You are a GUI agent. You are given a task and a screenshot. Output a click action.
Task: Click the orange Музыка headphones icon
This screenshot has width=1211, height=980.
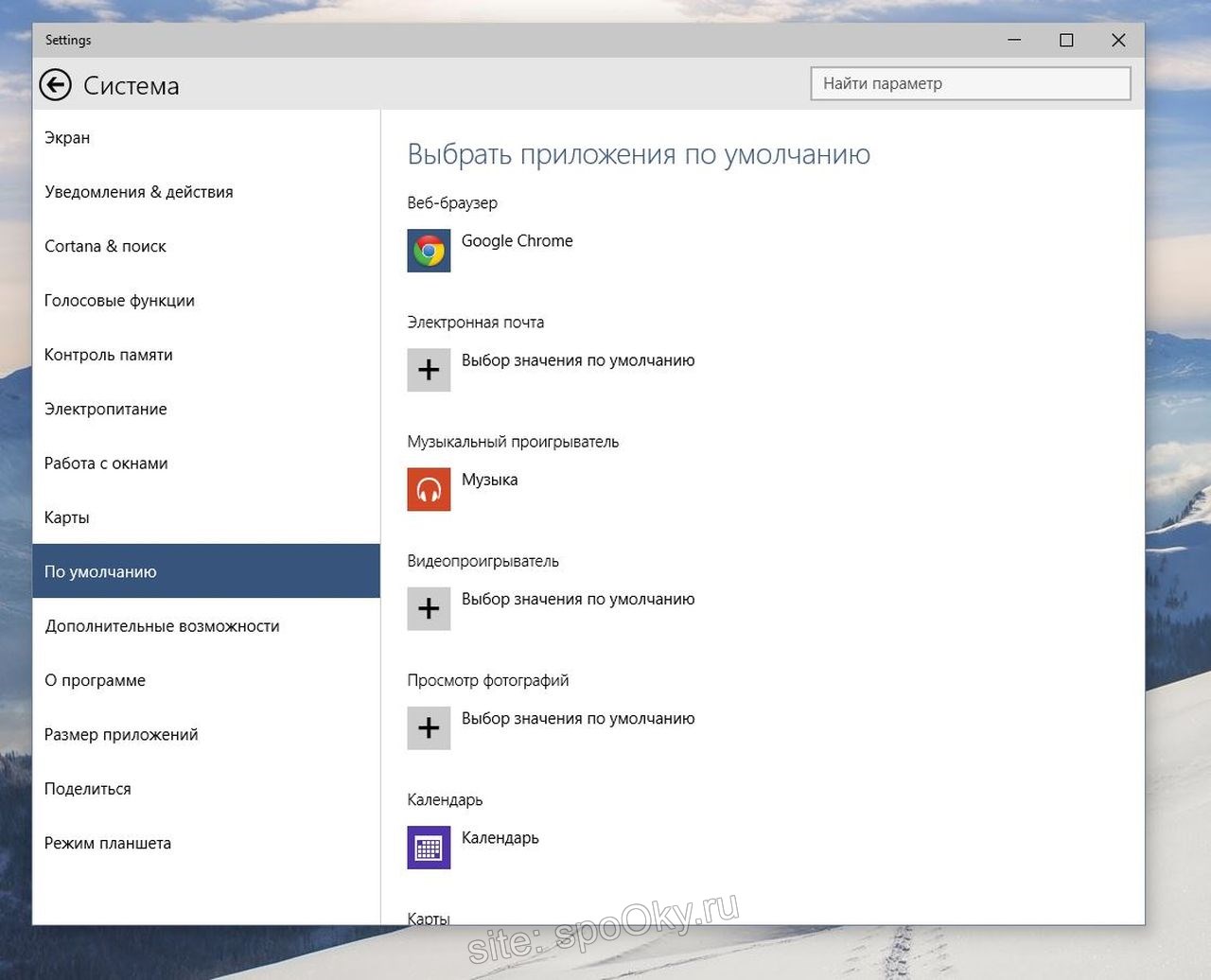pyautogui.click(x=429, y=489)
